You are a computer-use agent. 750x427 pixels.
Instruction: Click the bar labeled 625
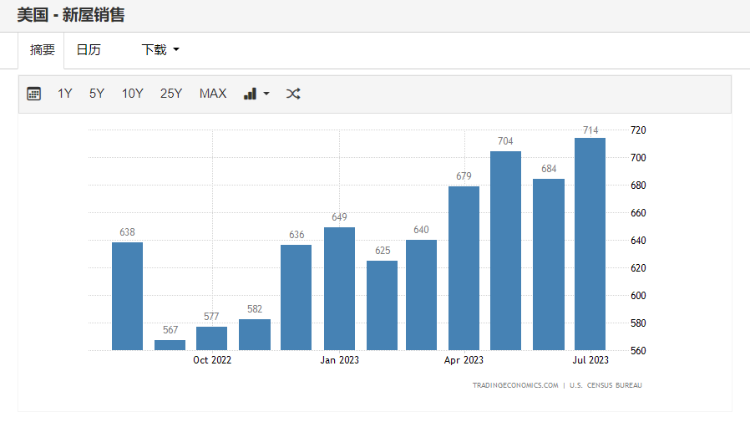382,306
